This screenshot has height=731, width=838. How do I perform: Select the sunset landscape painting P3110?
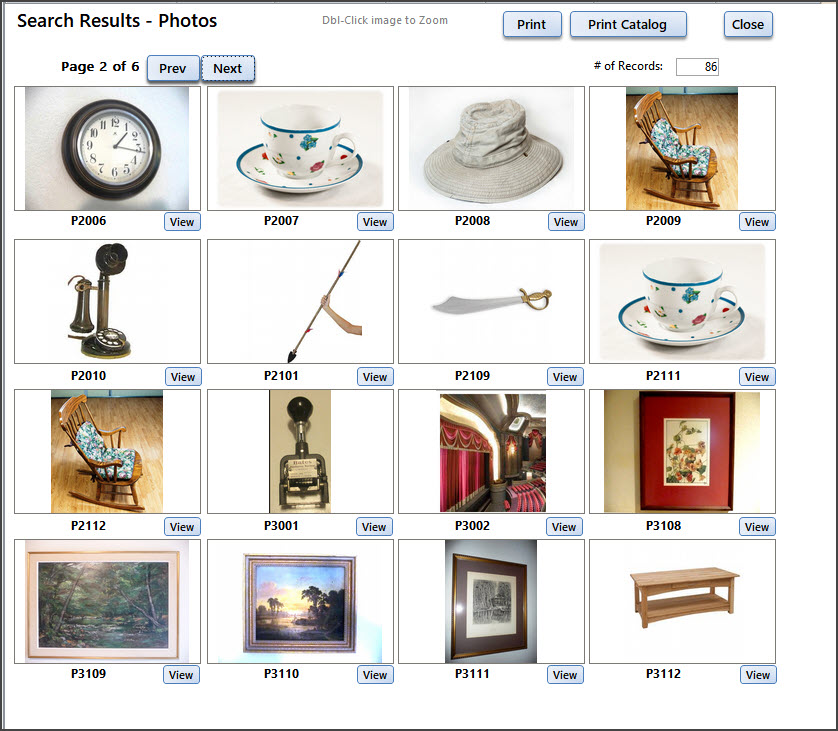pyautogui.click(x=300, y=601)
